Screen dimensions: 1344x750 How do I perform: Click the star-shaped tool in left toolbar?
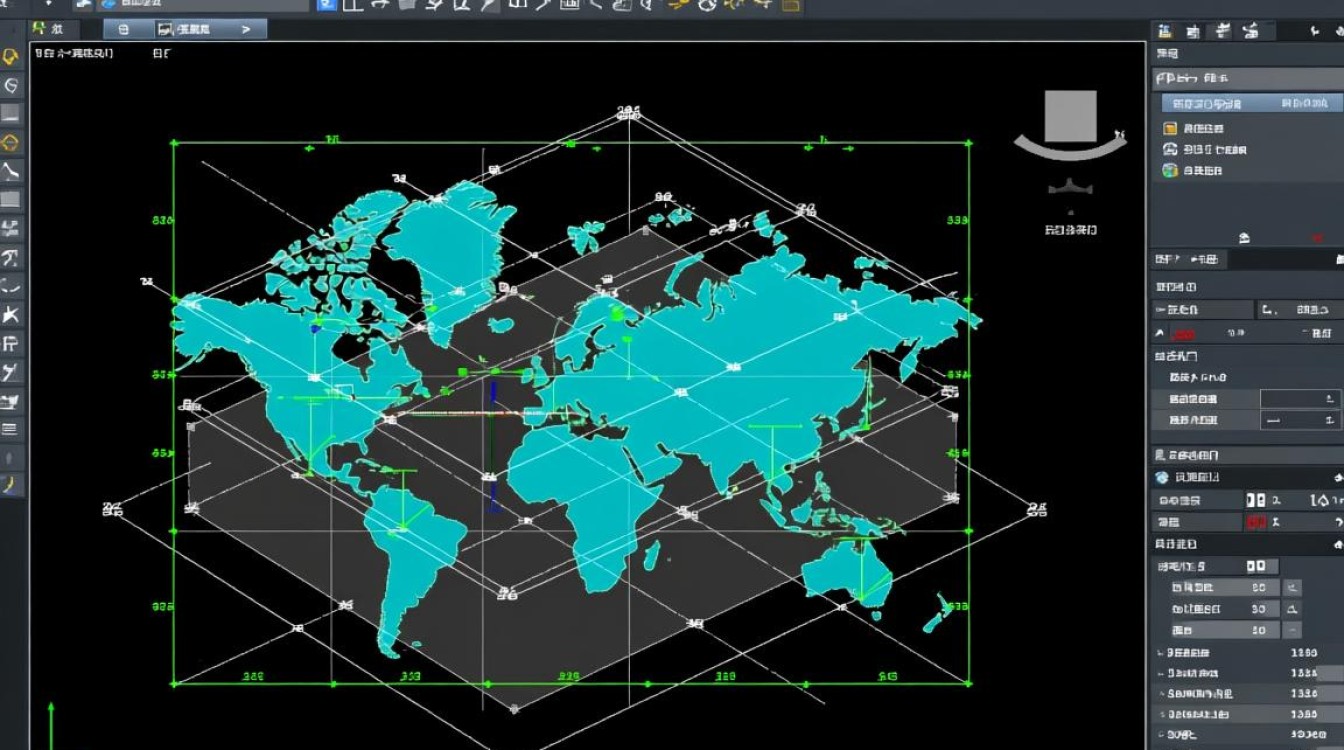click(x=12, y=315)
